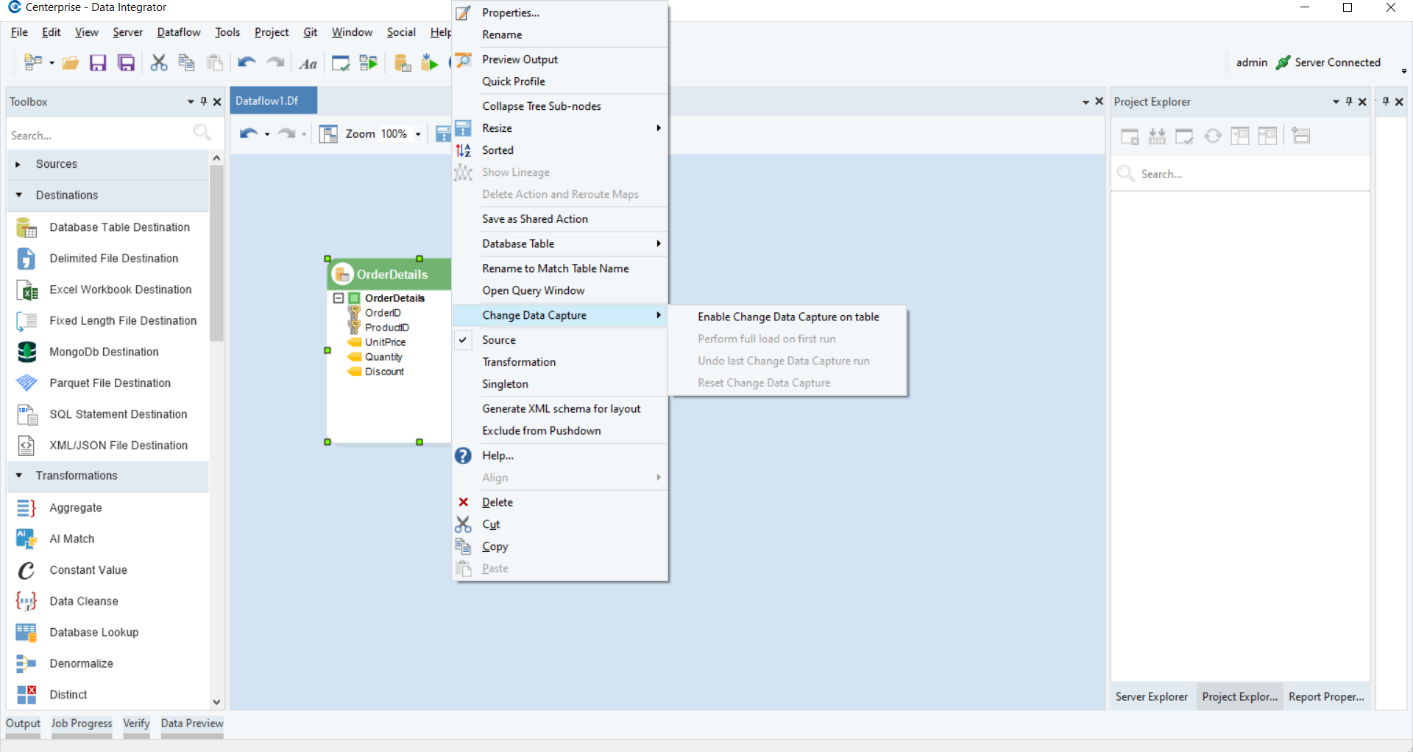Click the Cut scissors icon in main toolbar

coord(159,63)
